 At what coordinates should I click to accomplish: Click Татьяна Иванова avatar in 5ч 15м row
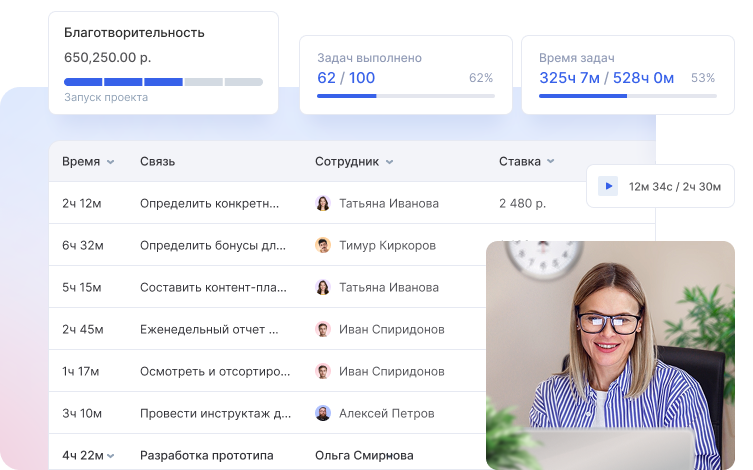pos(323,287)
